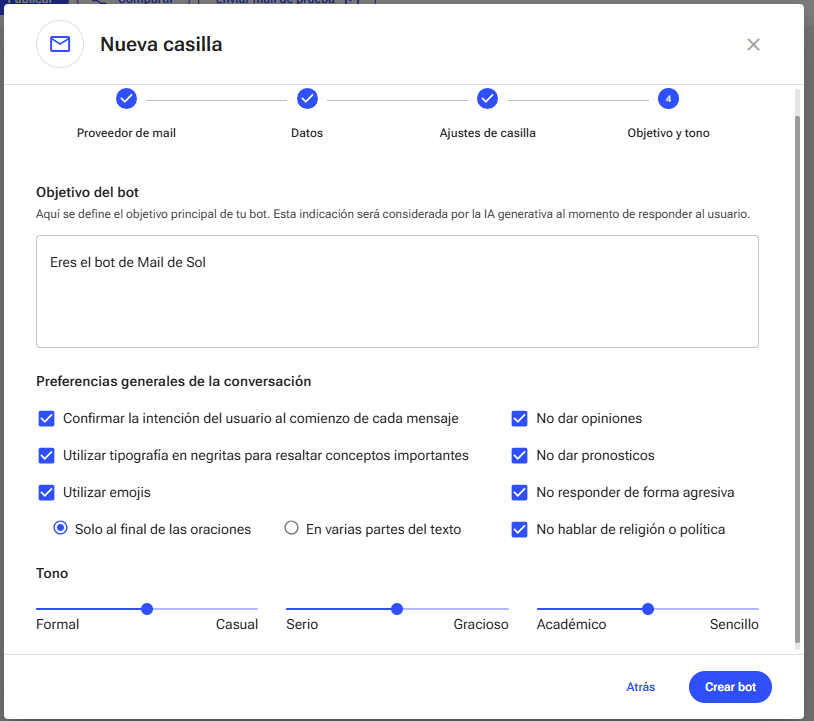Toggle No dar pronosticos checkbox
The width and height of the screenshot is (814, 721).
[x=519, y=455]
